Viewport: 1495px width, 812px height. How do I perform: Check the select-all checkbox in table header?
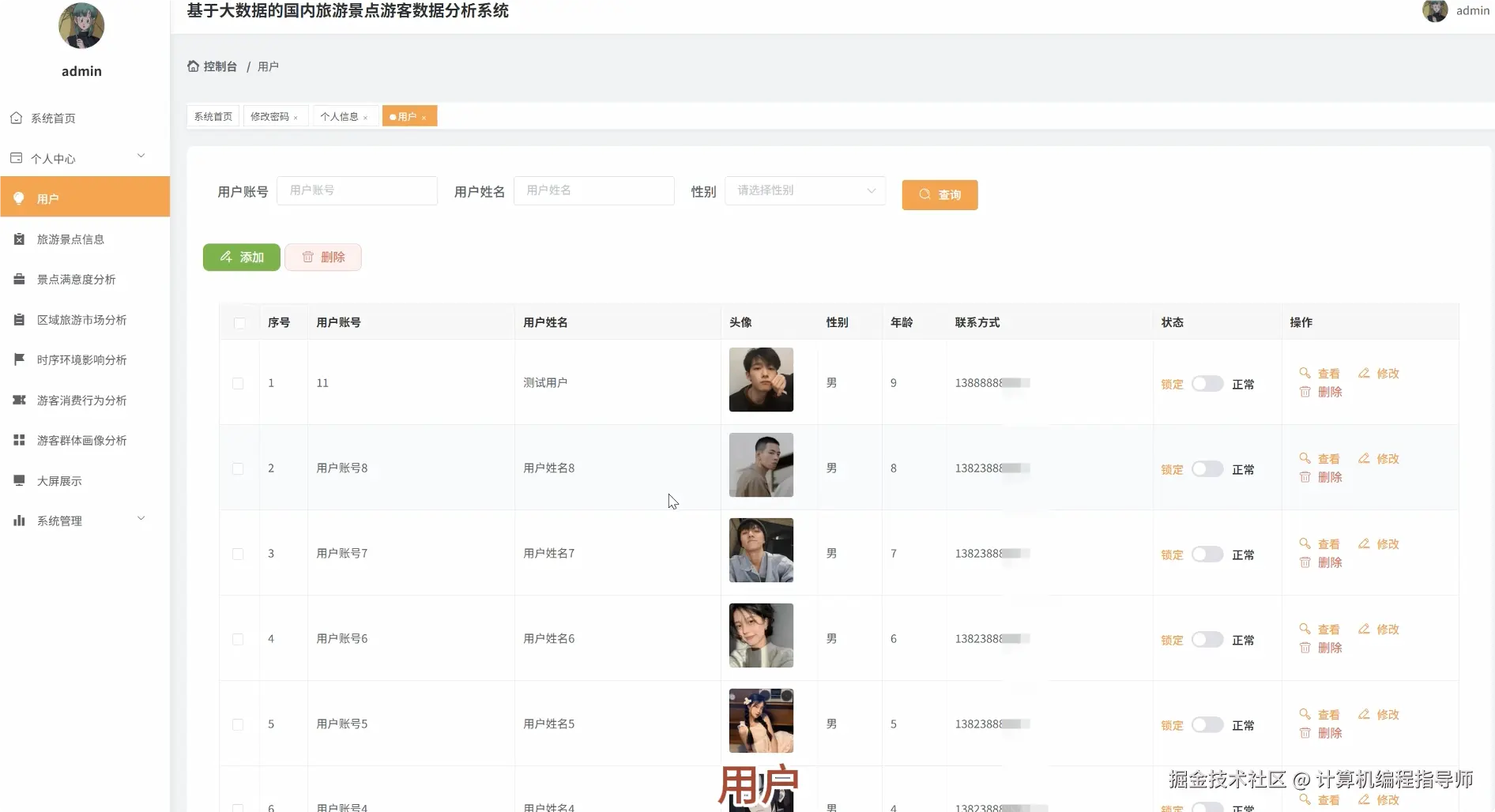[x=240, y=323]
